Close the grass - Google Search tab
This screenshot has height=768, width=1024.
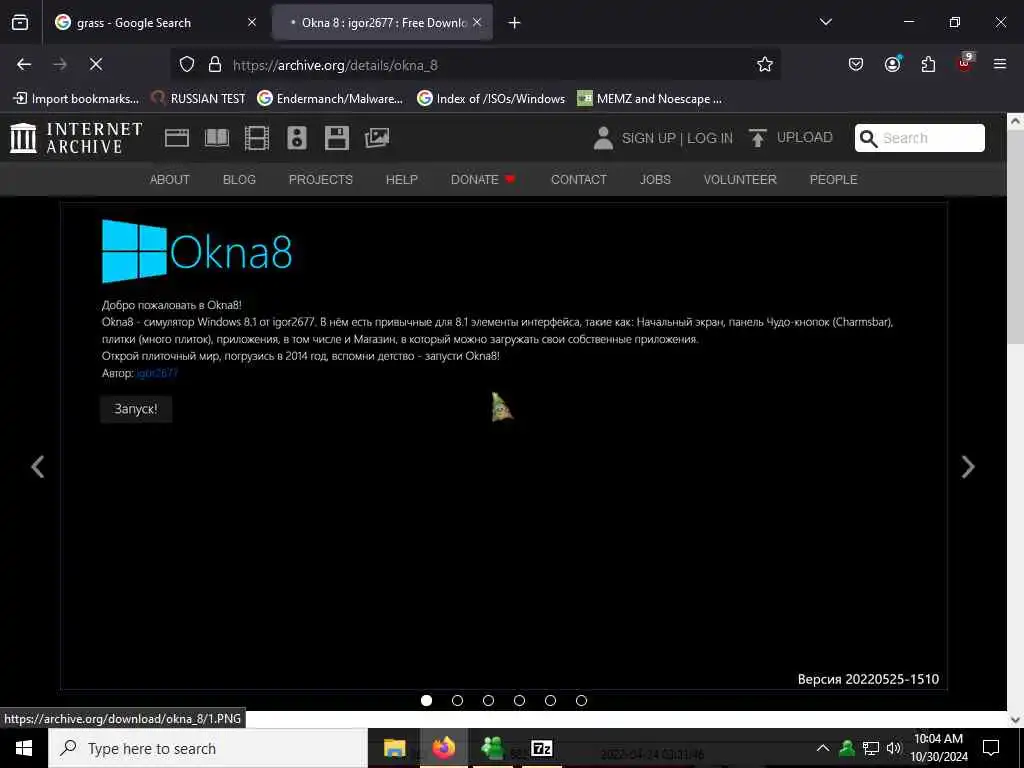pyautogui.click(x=252, y=23)
